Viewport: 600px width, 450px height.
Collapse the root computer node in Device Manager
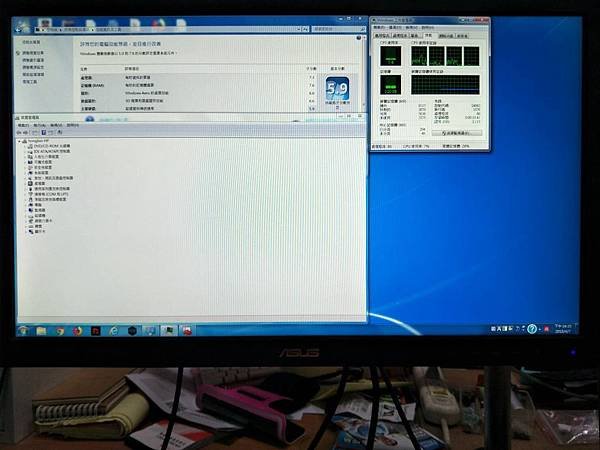pyautogui.click(x=20, y=141)
